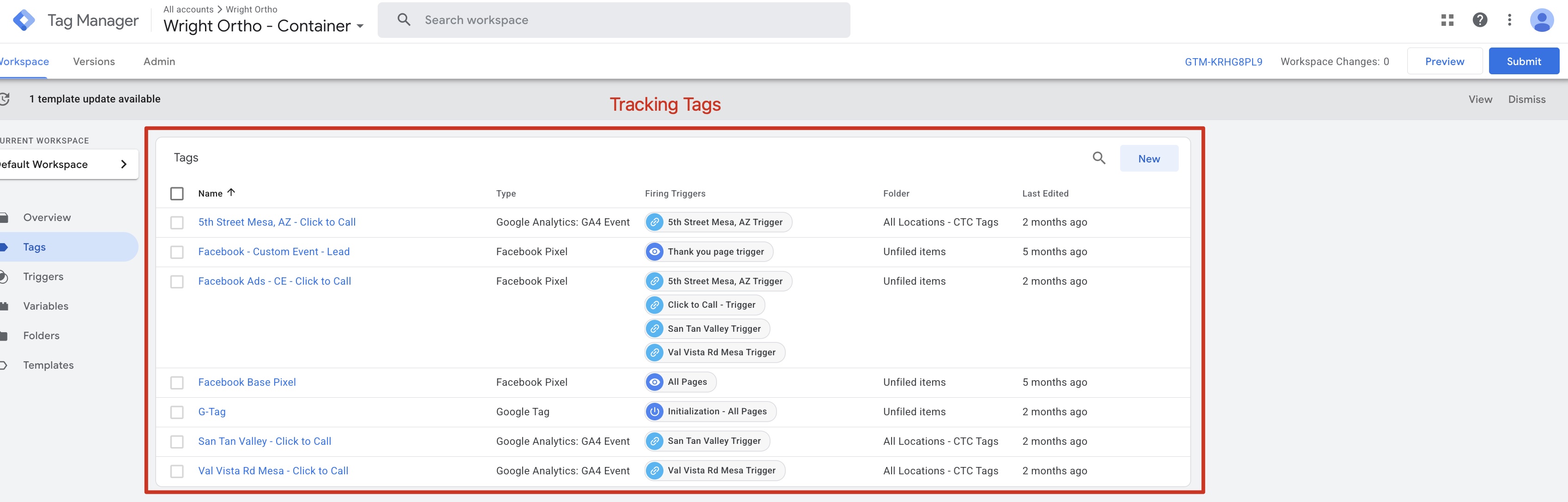The width and height of the screenshot is (1568, 502).
Task: Switch to the Versions tab
Action: [x=94, y=61]
